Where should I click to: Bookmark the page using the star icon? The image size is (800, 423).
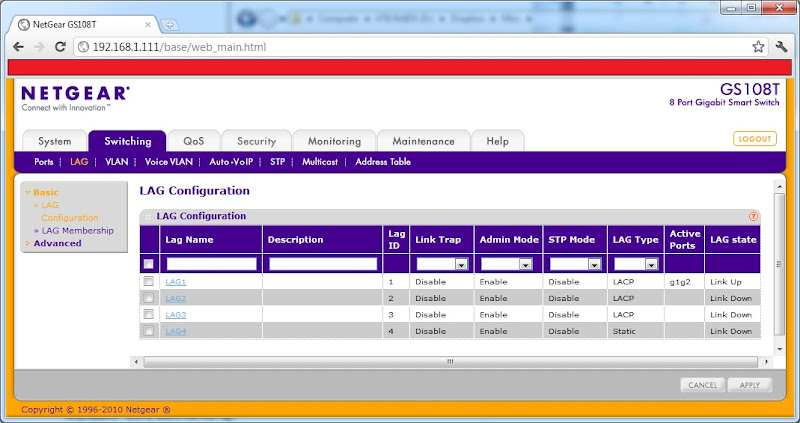(758, 47)
